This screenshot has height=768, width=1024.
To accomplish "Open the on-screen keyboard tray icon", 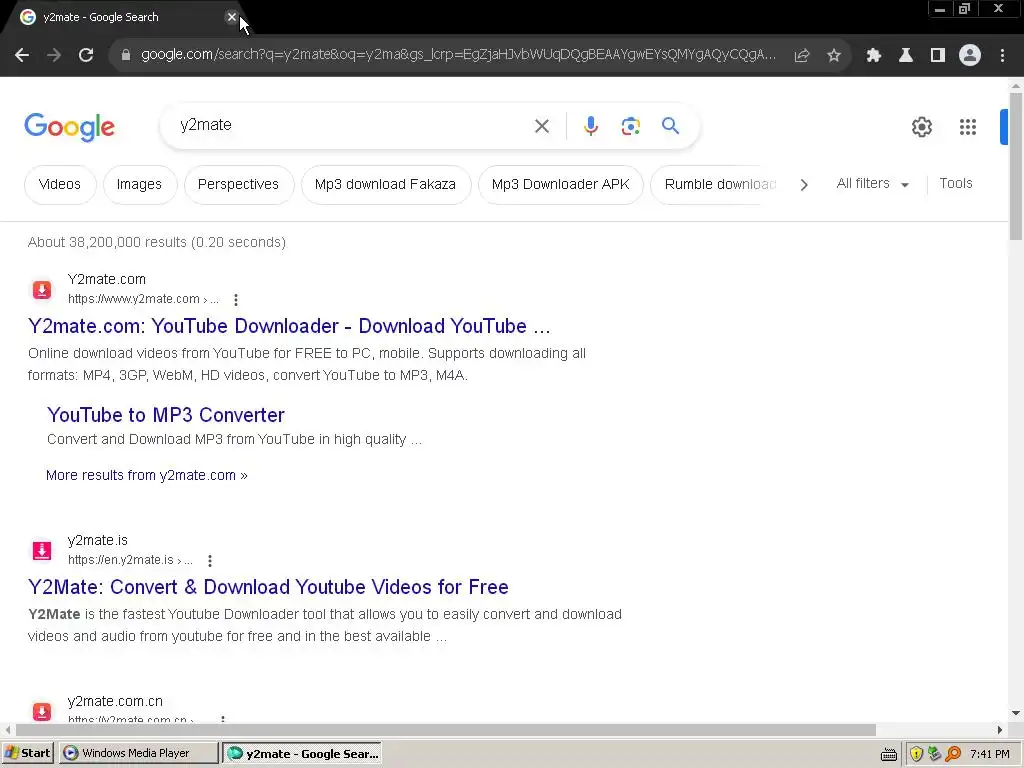I will pyautogui.click(x=889, y=754).
